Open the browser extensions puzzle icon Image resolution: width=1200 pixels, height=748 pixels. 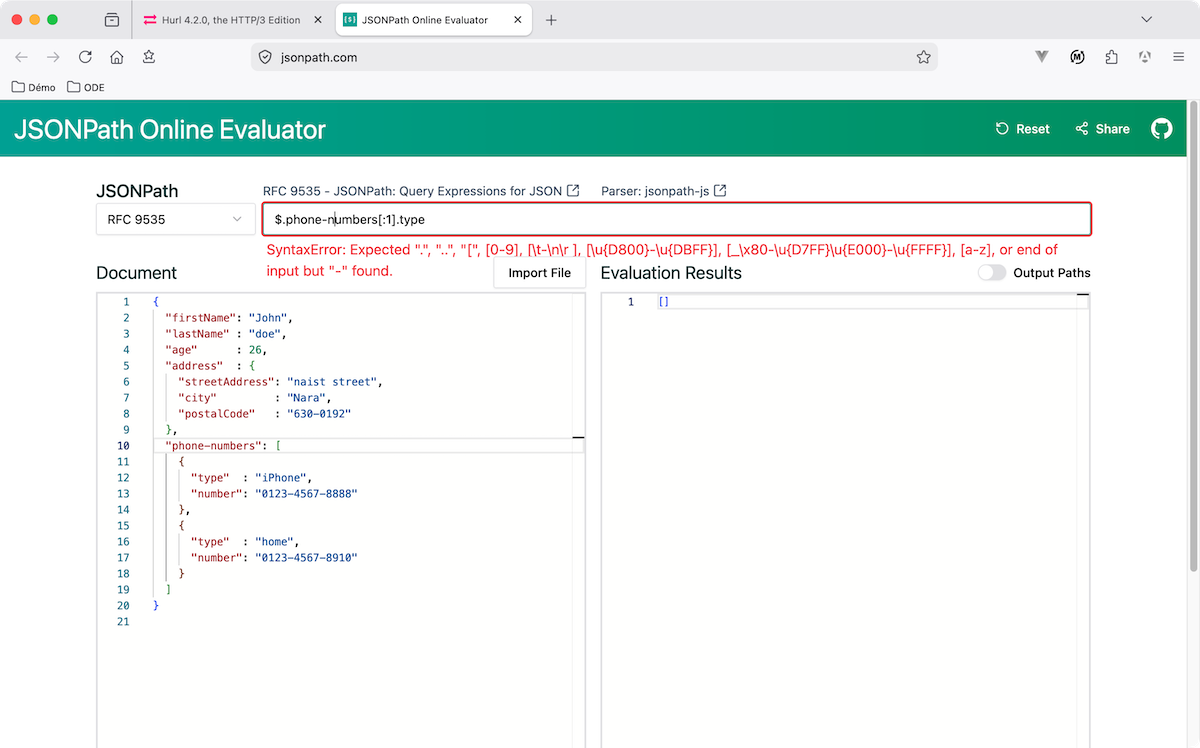point(1111,57)
